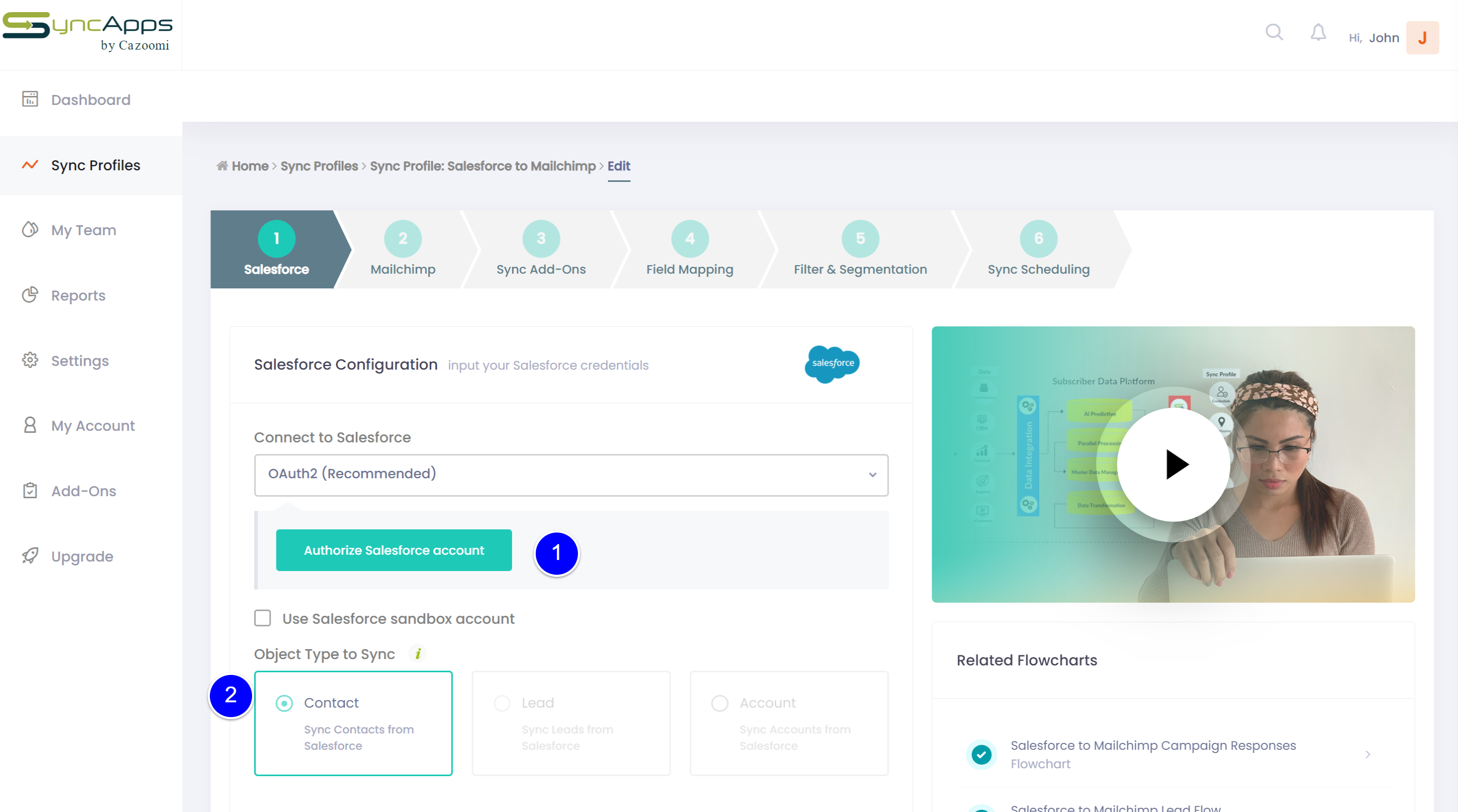Click step 2 circle for Mailchimp
1458x812 pixels.
[x=402, y=239]
